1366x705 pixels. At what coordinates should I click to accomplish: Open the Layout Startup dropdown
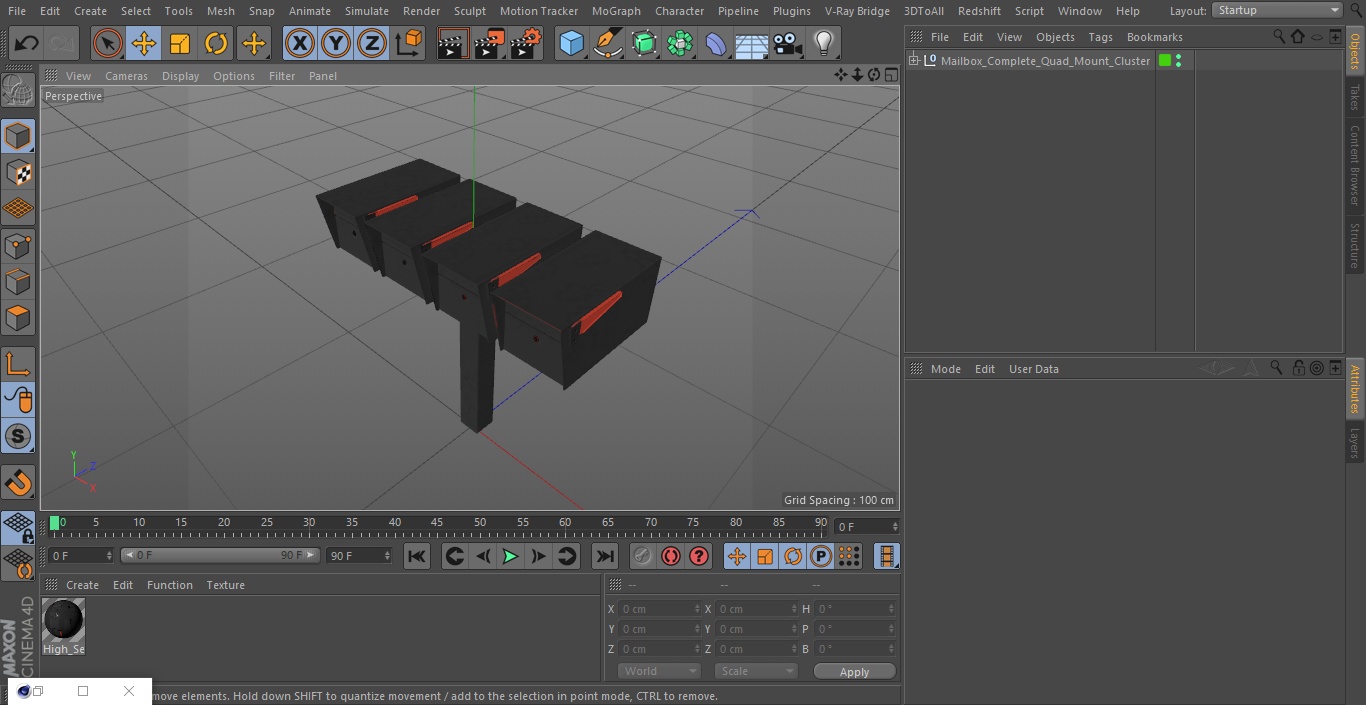click(x=1278, y=10)
